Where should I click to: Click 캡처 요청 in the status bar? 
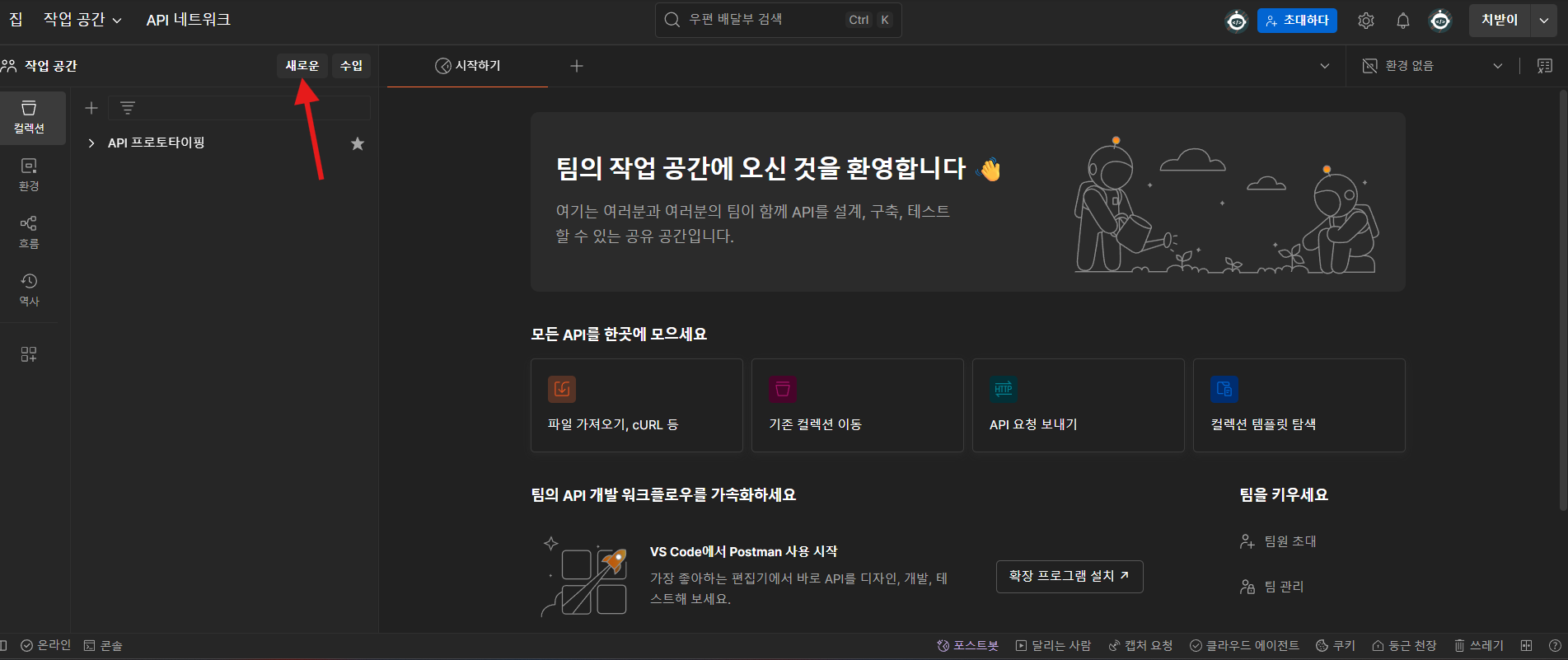pos(1140,646)
